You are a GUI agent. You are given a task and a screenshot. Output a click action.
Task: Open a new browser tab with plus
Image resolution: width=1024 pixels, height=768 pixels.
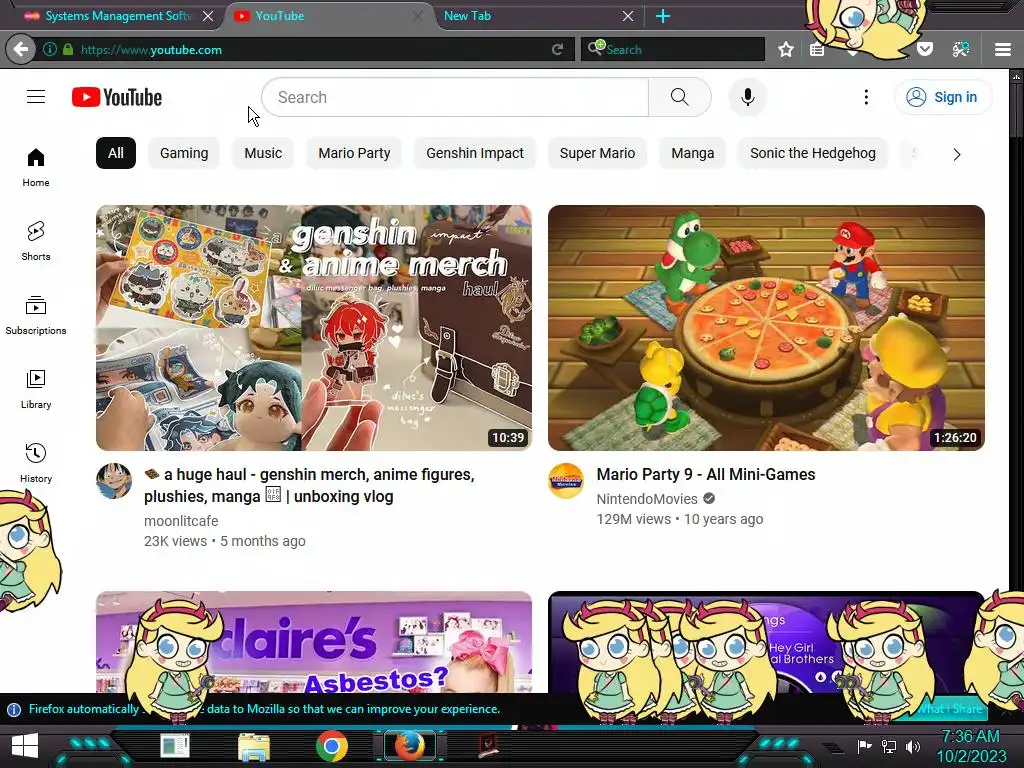(663, 16)
